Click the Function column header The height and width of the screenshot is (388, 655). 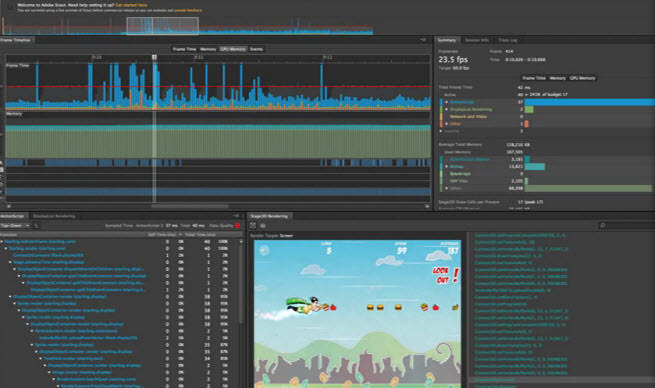[8, 235]
